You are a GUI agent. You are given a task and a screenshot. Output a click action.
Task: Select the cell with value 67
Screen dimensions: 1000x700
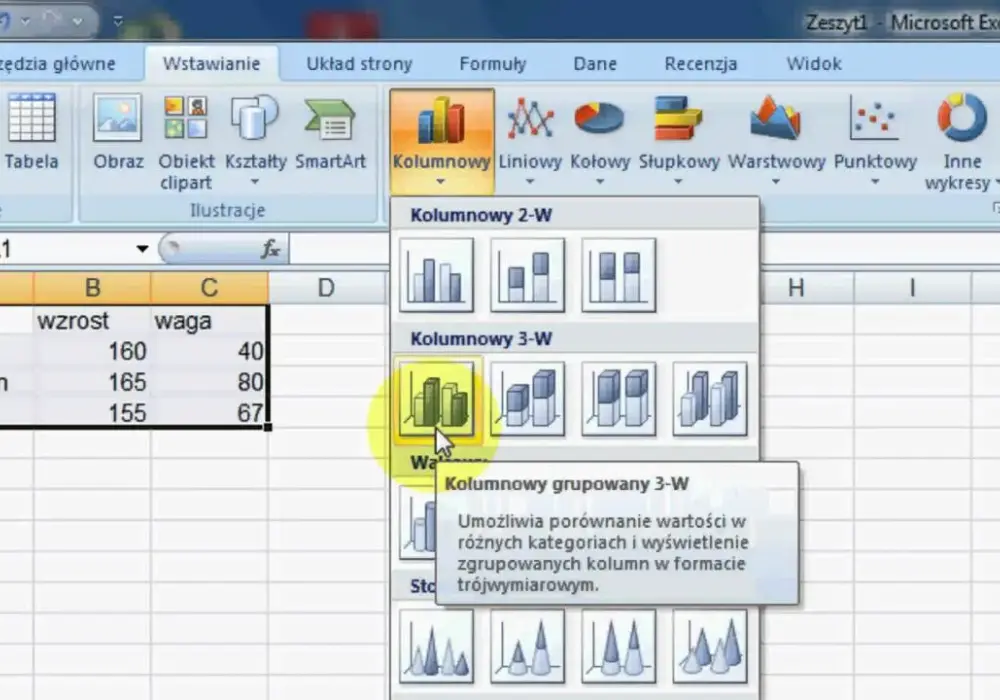209,412
